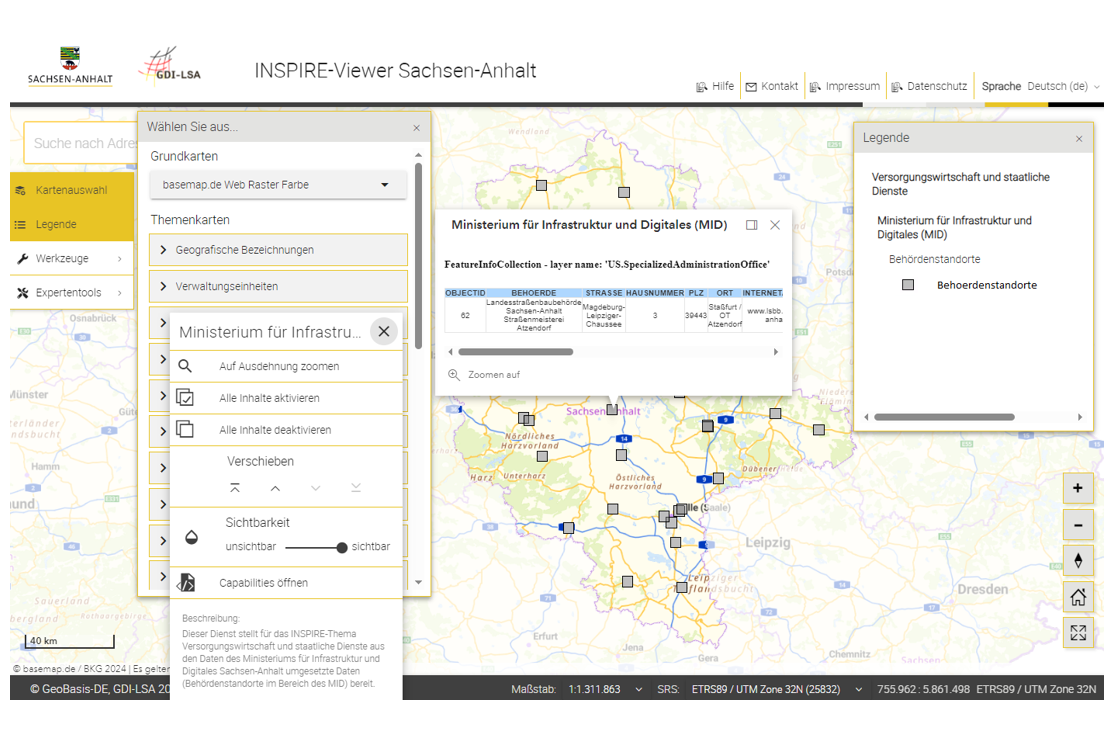1114x741 pixels.
Task: Enter fullscreen map mode
Action: tap(1077, 633)
